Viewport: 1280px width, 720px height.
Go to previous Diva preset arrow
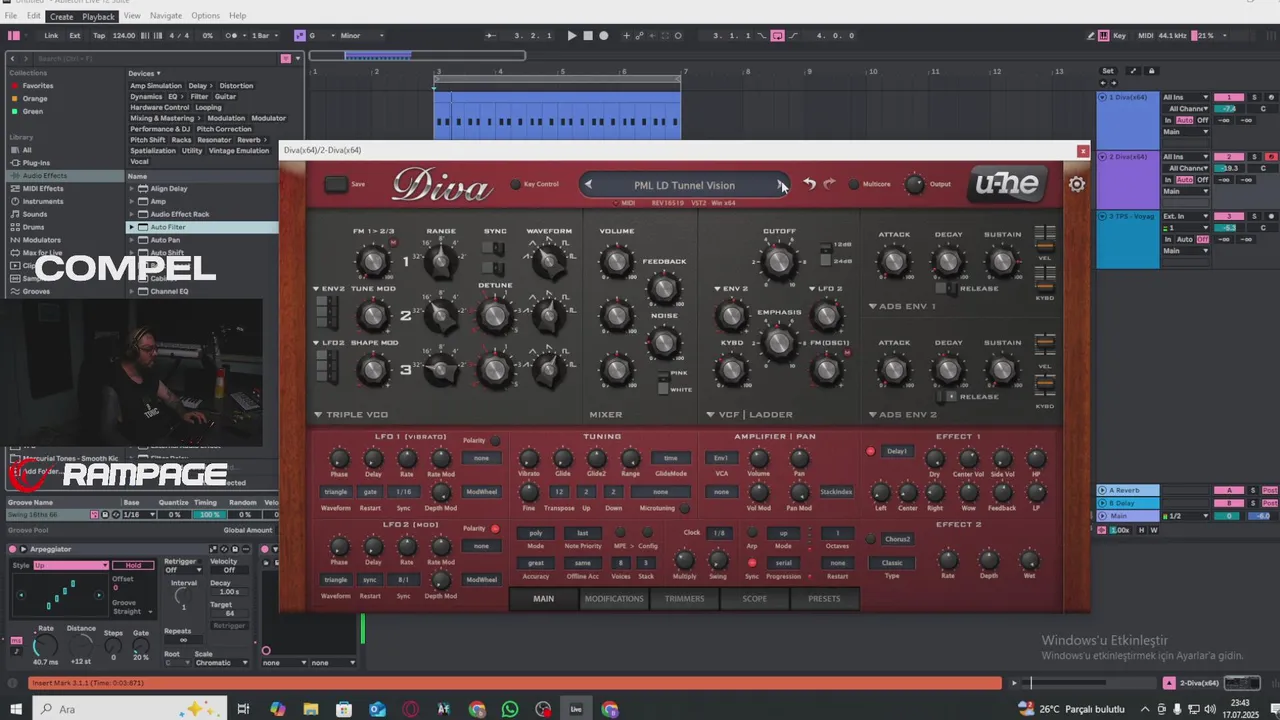pos(588,184)
